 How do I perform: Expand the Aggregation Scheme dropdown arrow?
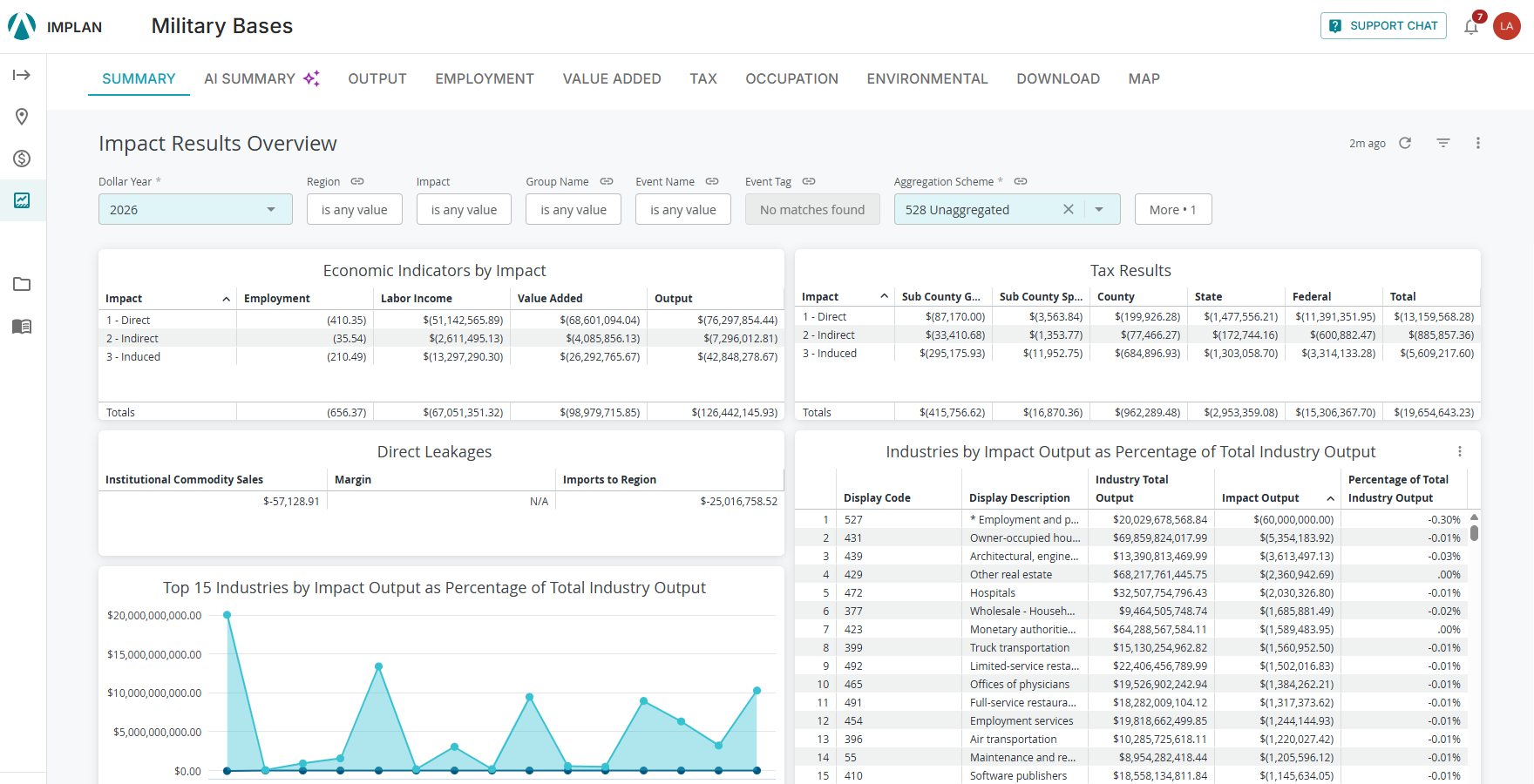[x=1099, y=209]
